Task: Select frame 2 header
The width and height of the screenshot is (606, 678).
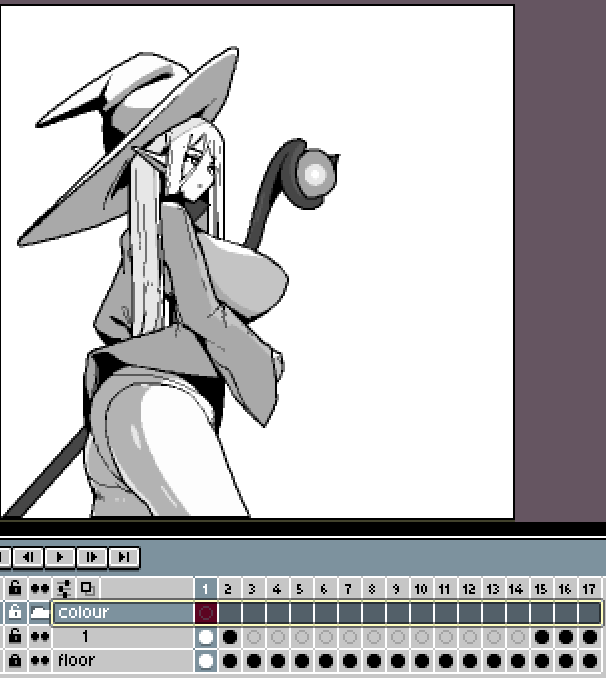Action: pos(230,588)
